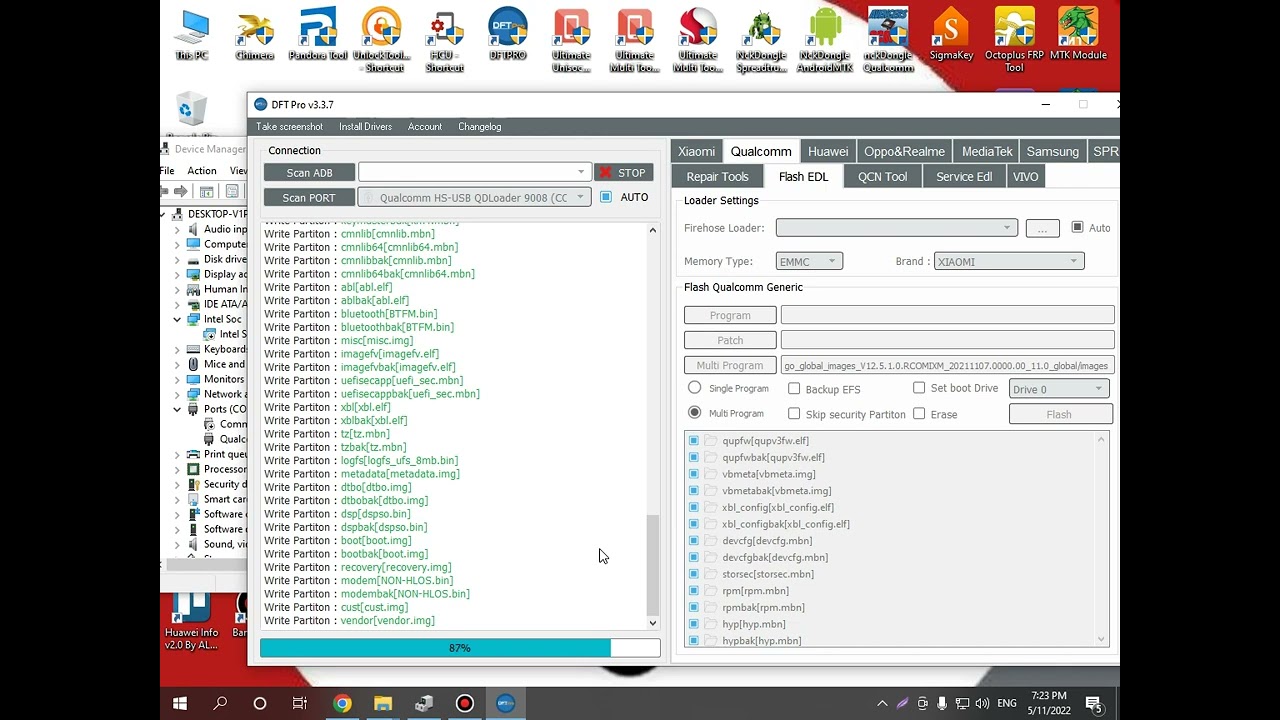Open the screen recorder taskbar icon

(x=464, y=704)
